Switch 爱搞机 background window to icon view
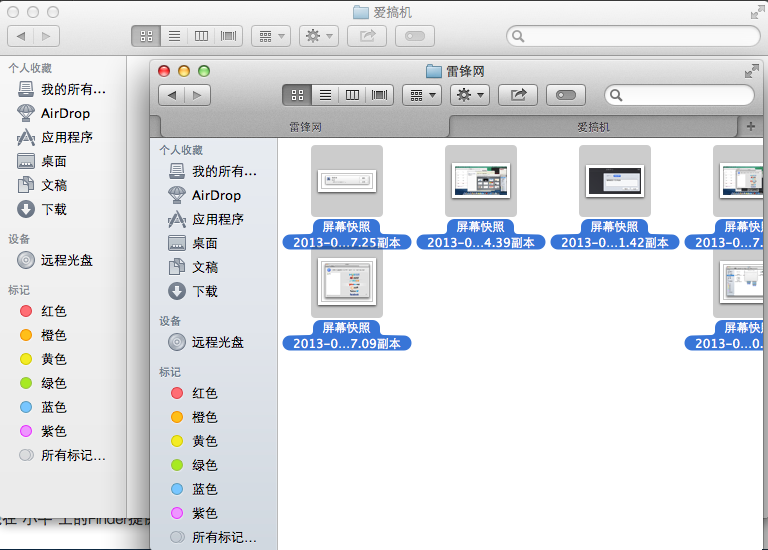The height and width of the screenshot is (550, 768). pyautogui.click(x=146, y=36)
